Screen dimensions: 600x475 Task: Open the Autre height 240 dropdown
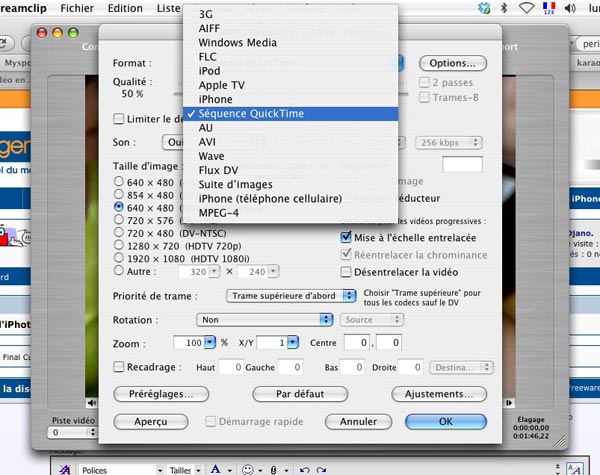pyautogui.click(x=273, y=271)
